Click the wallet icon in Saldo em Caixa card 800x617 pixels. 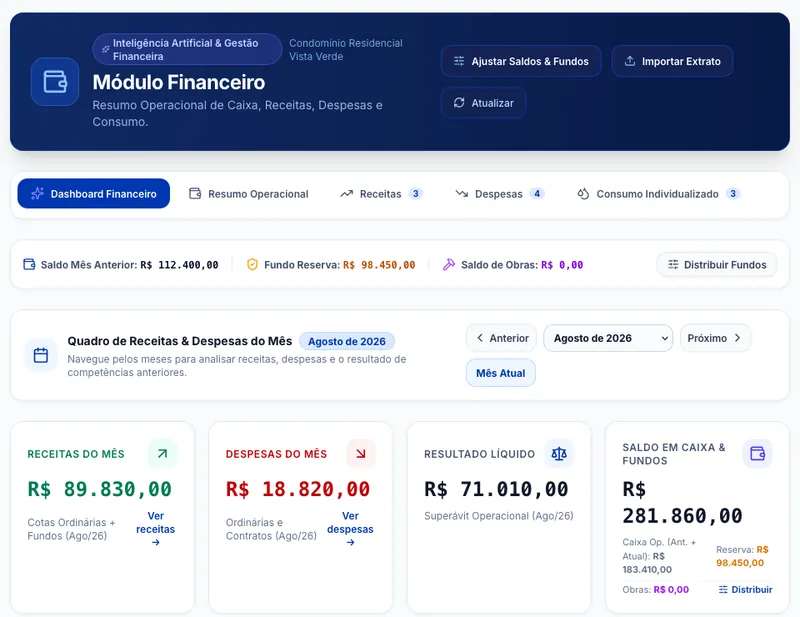[x=758, y=453]
